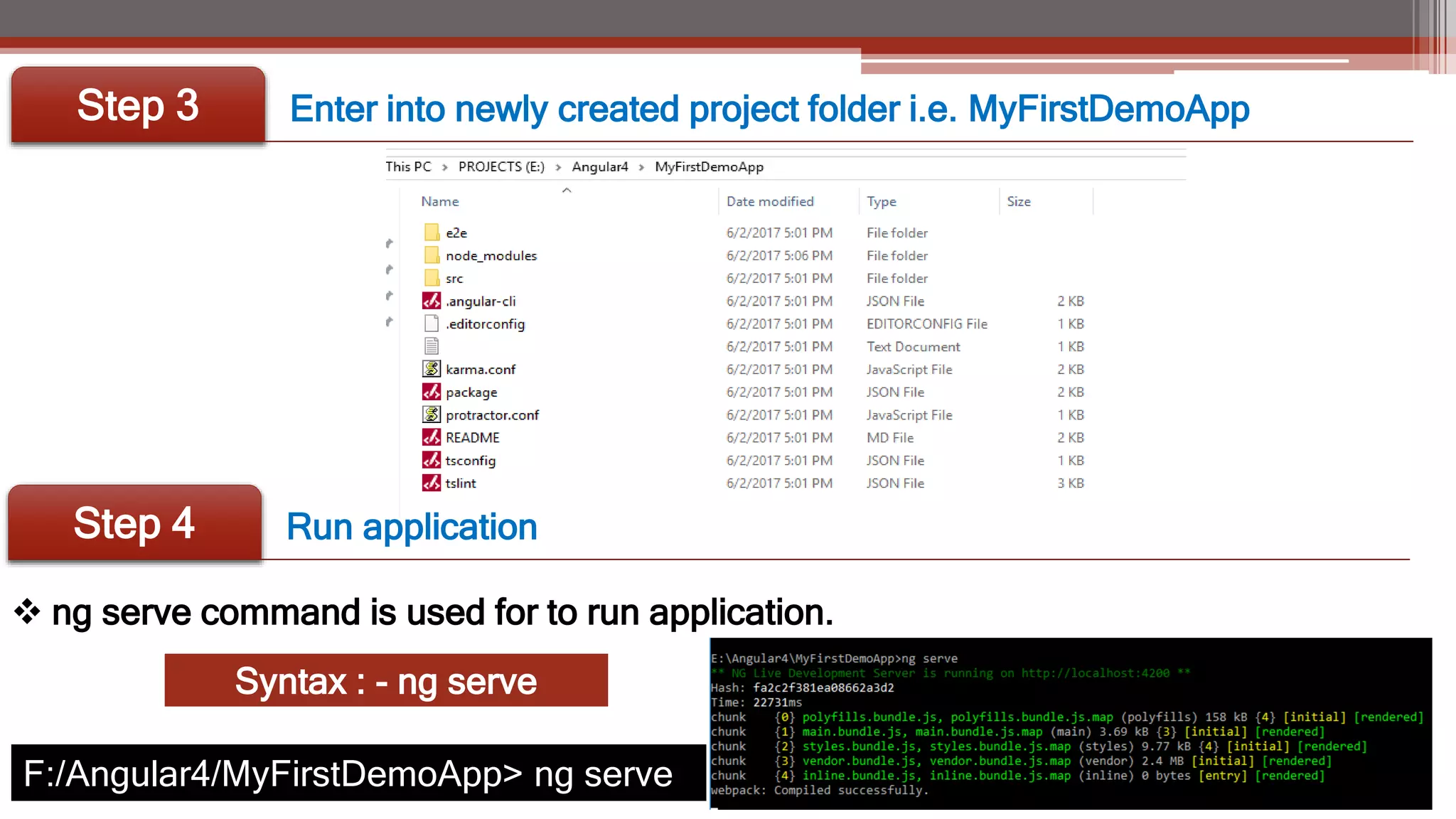Select the README file name
The height and width of the screenshot is (819, 1456).
coord(473,437)
